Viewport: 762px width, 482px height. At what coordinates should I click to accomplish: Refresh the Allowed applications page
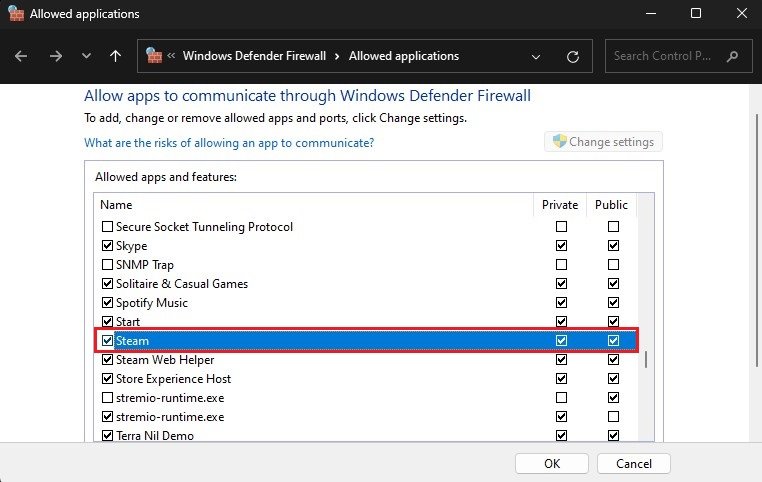coord(573,57)
